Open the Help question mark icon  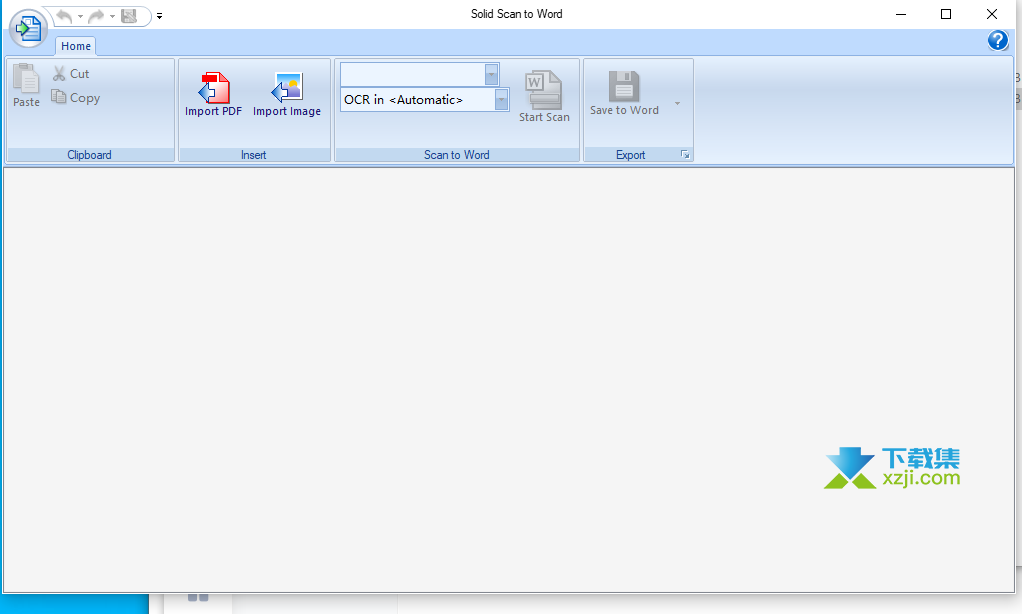(x=998, y=40)
